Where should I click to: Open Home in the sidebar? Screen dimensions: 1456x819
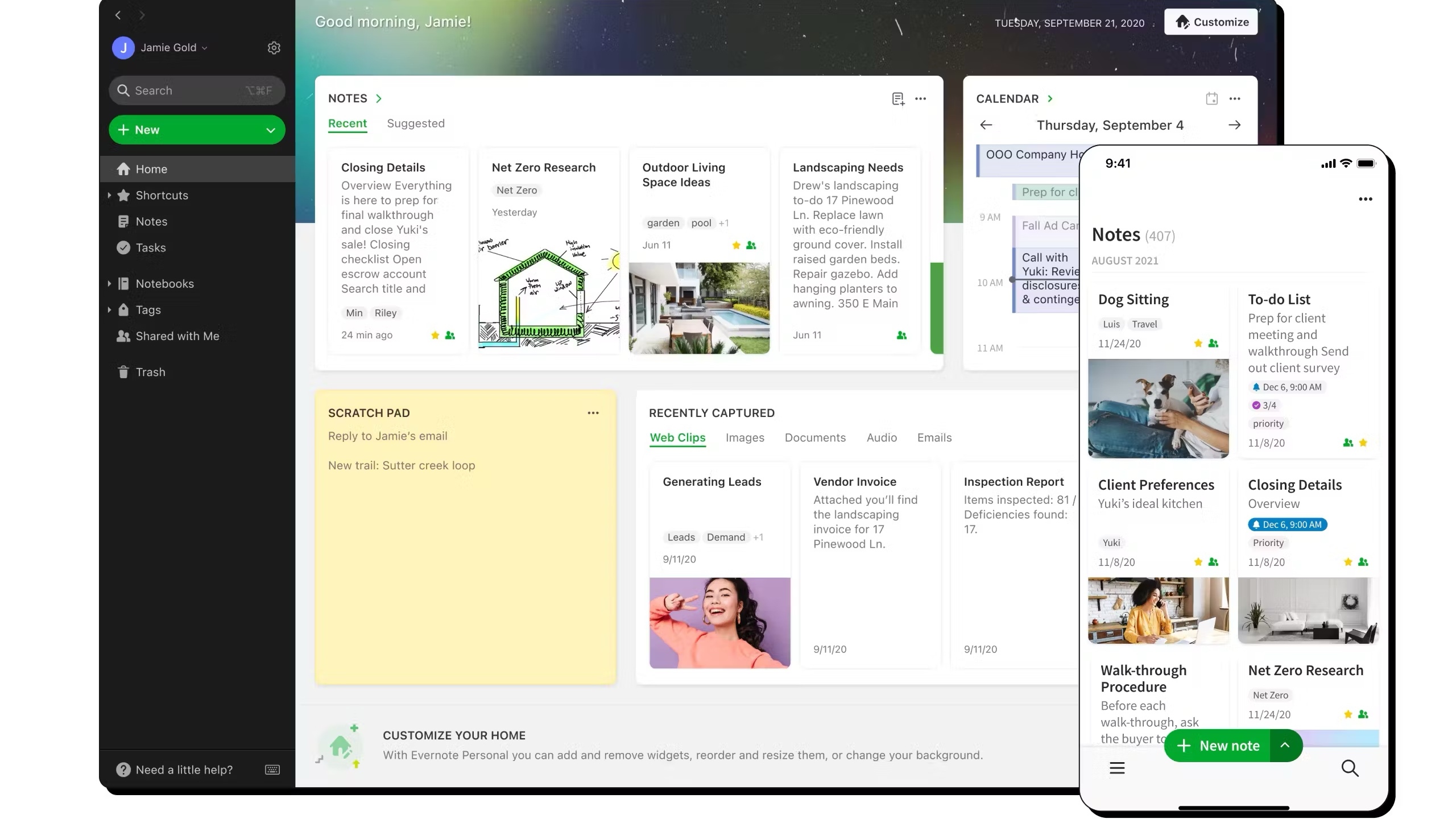pyautogui.click(x=197, y=169)
